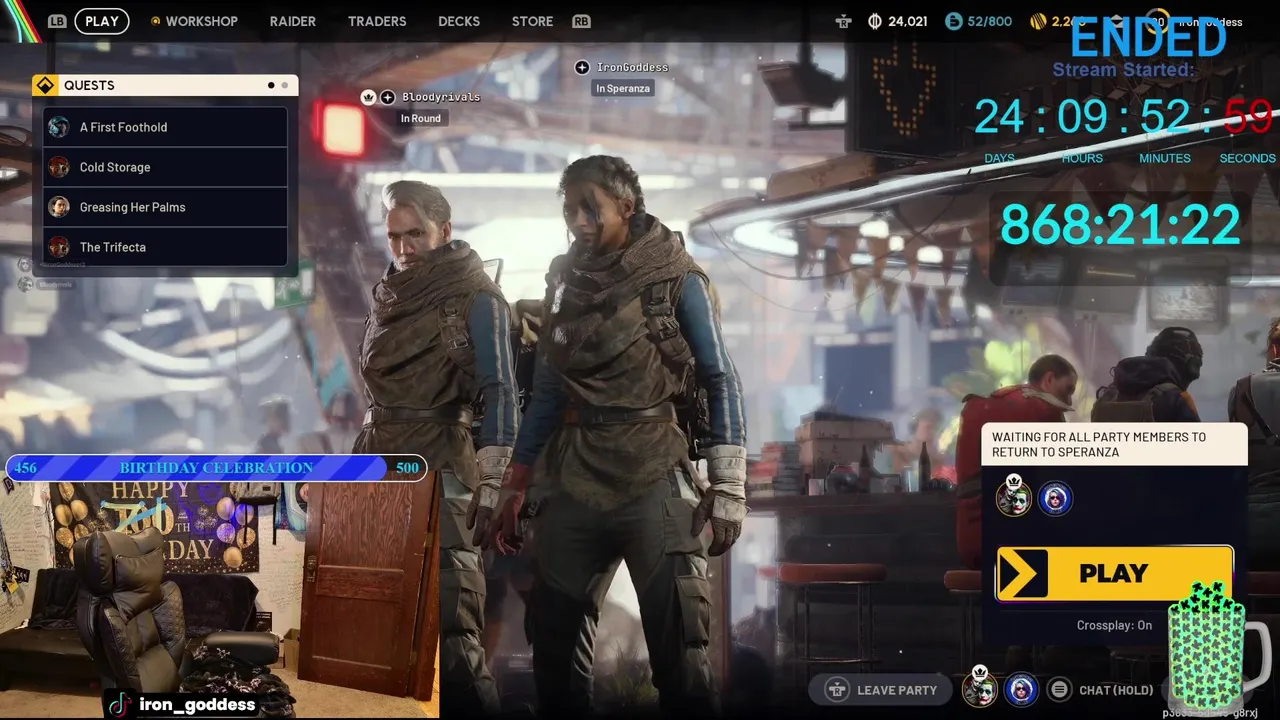Select the RB bumper icon after STORE
Viewport: 1280px width, 720px height.
coord(581,21)
